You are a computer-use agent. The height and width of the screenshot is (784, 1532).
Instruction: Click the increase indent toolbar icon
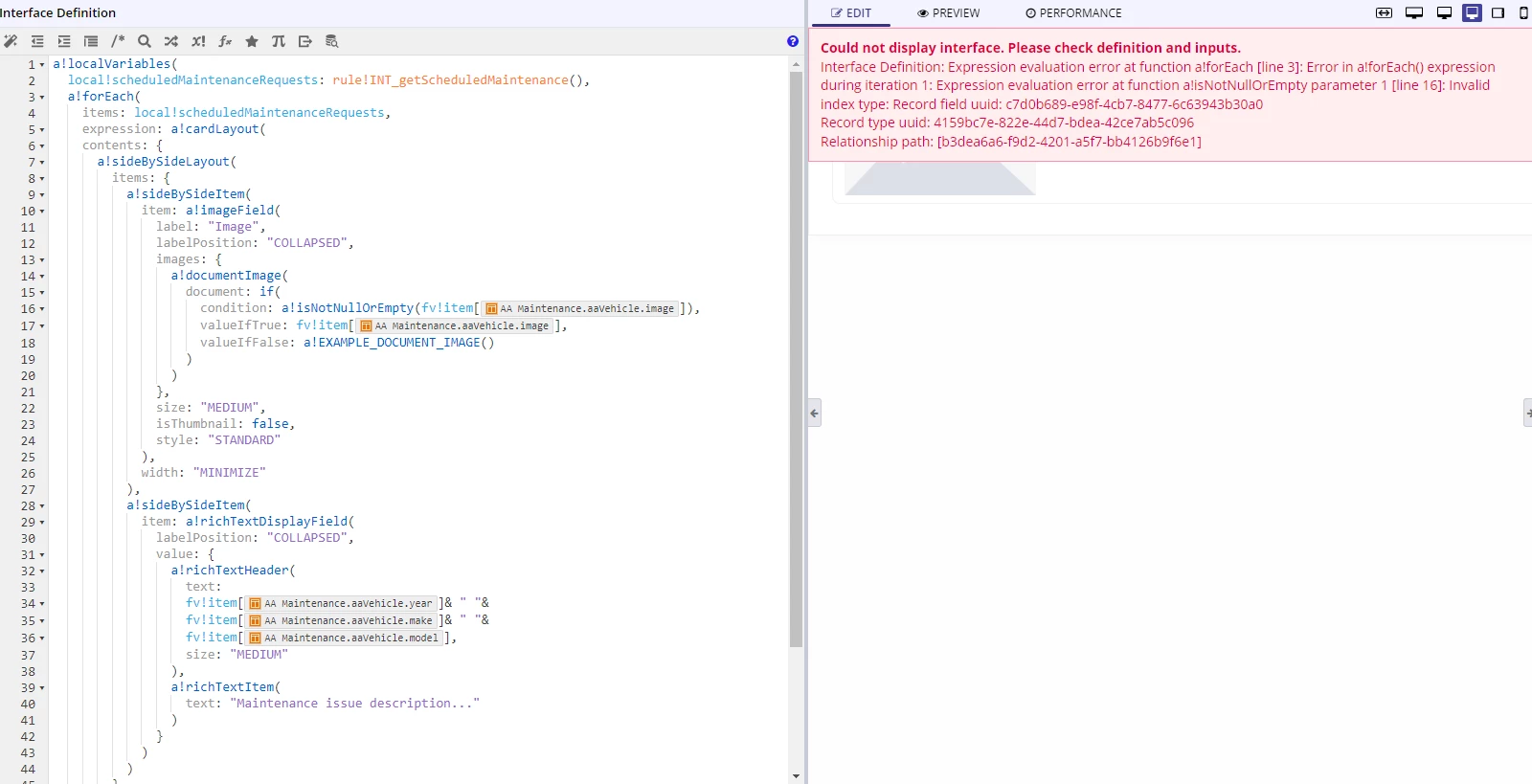tap(64, 41)
